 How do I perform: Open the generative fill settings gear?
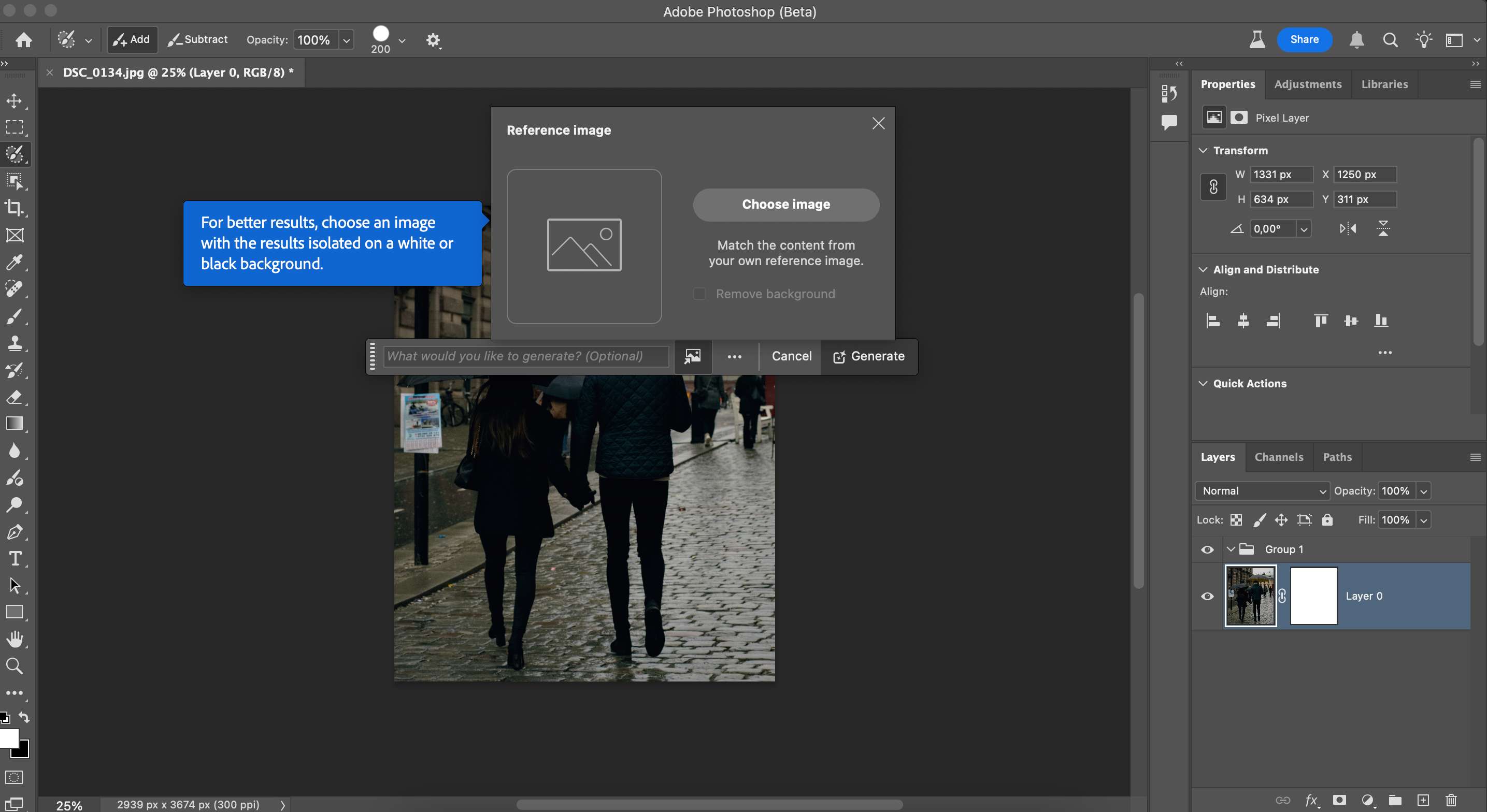coord(433,40)
